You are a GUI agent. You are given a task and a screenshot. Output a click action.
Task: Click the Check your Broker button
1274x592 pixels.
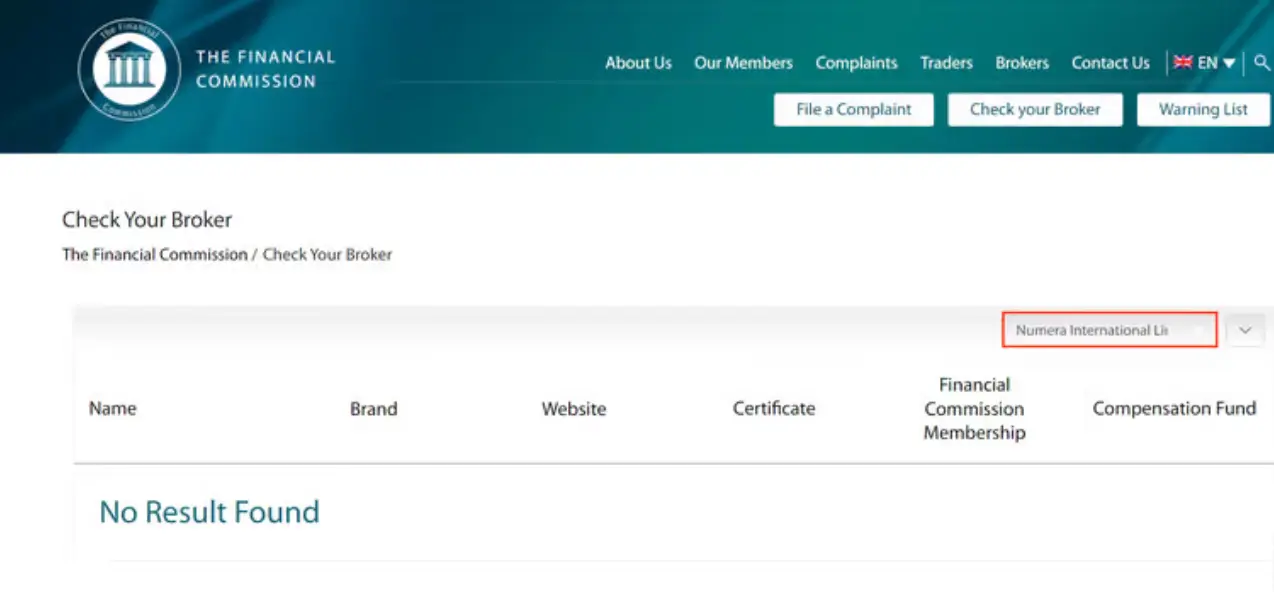click(x=1035, y=110)
